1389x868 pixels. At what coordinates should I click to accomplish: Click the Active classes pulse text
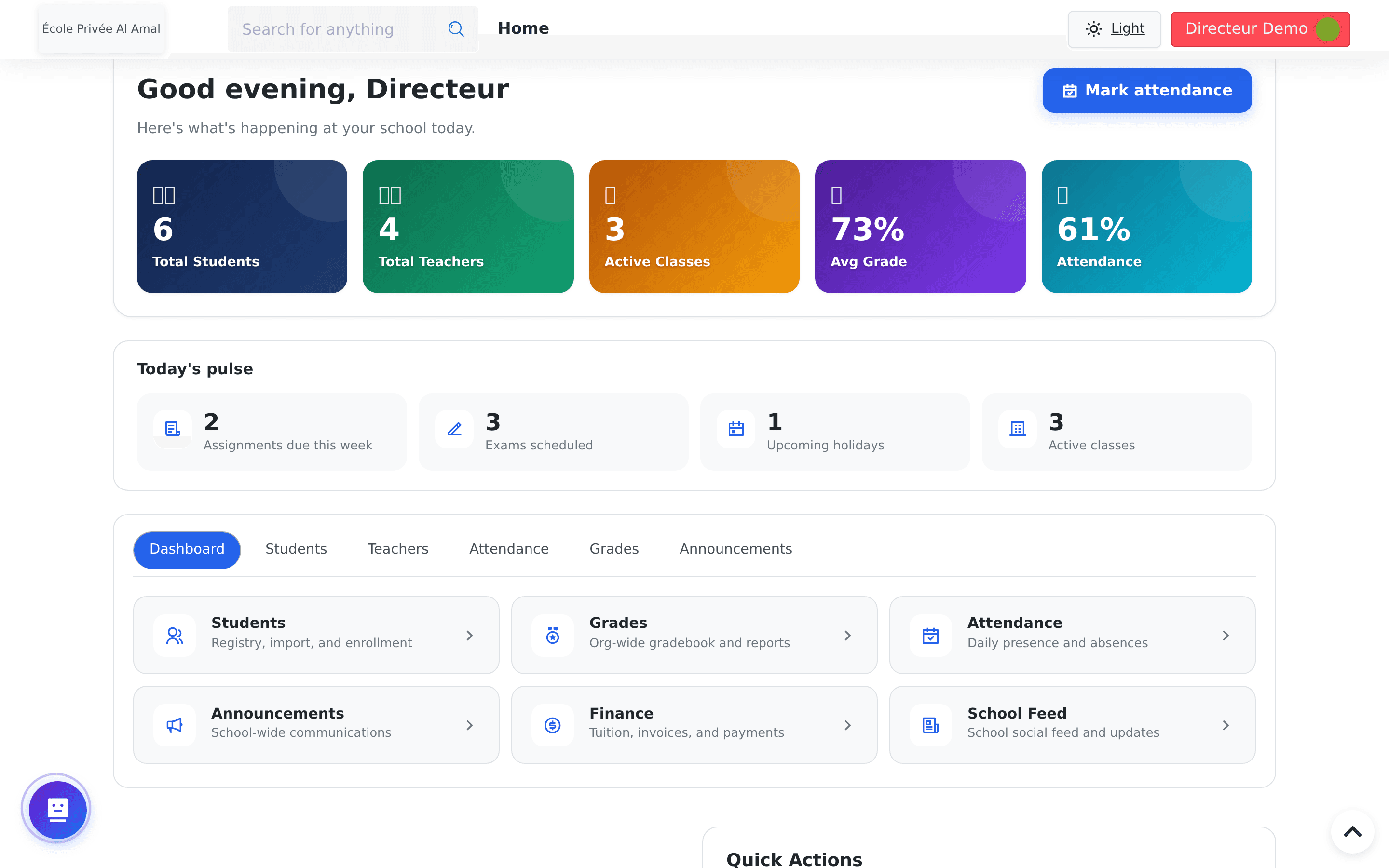[x=1091, y=446]
